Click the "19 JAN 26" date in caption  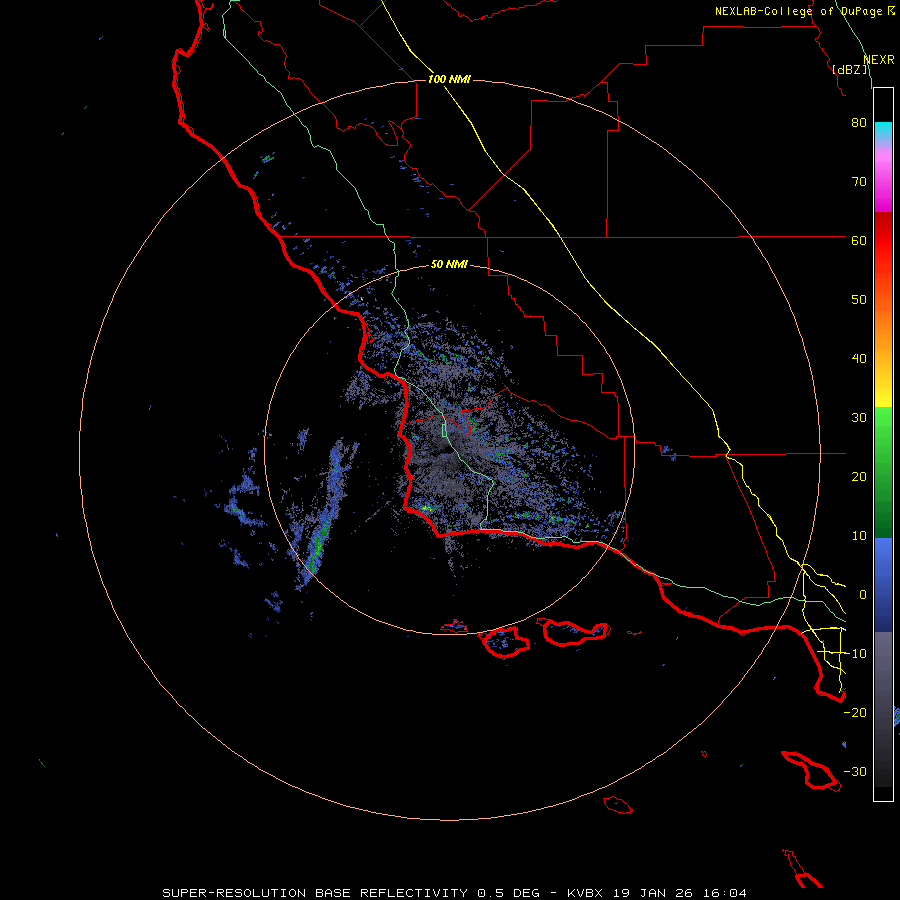pyautogui.click(x=652, y=893)
